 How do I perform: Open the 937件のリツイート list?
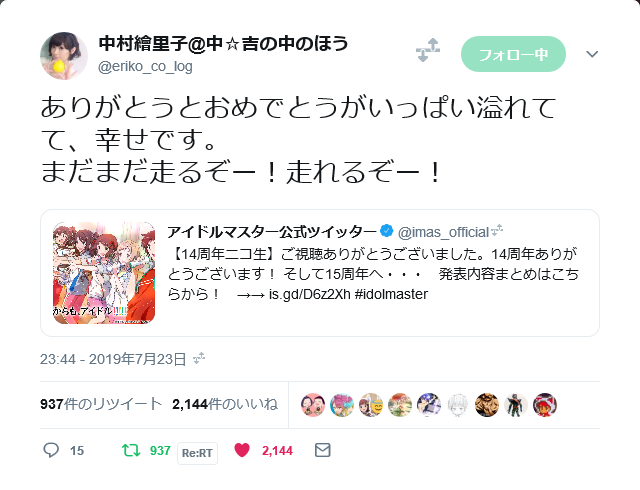click(x=101, y=404)
